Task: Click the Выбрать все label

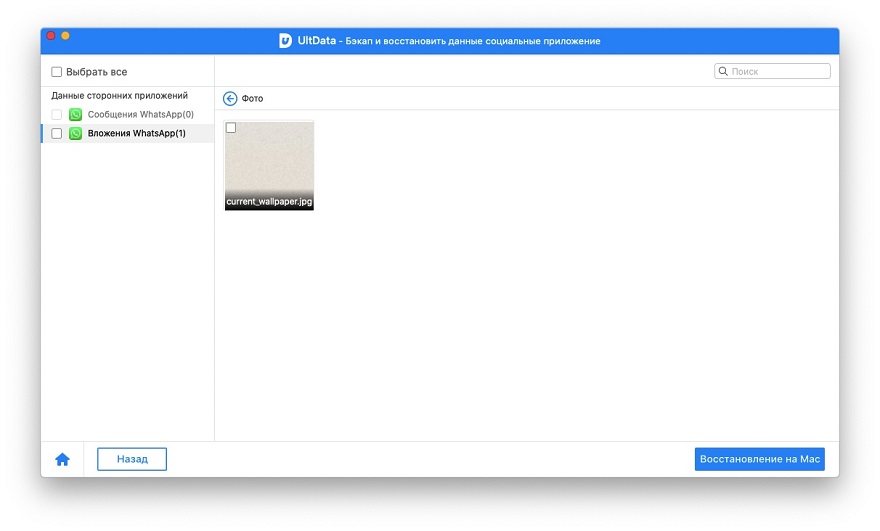Action: coord(97,72)
